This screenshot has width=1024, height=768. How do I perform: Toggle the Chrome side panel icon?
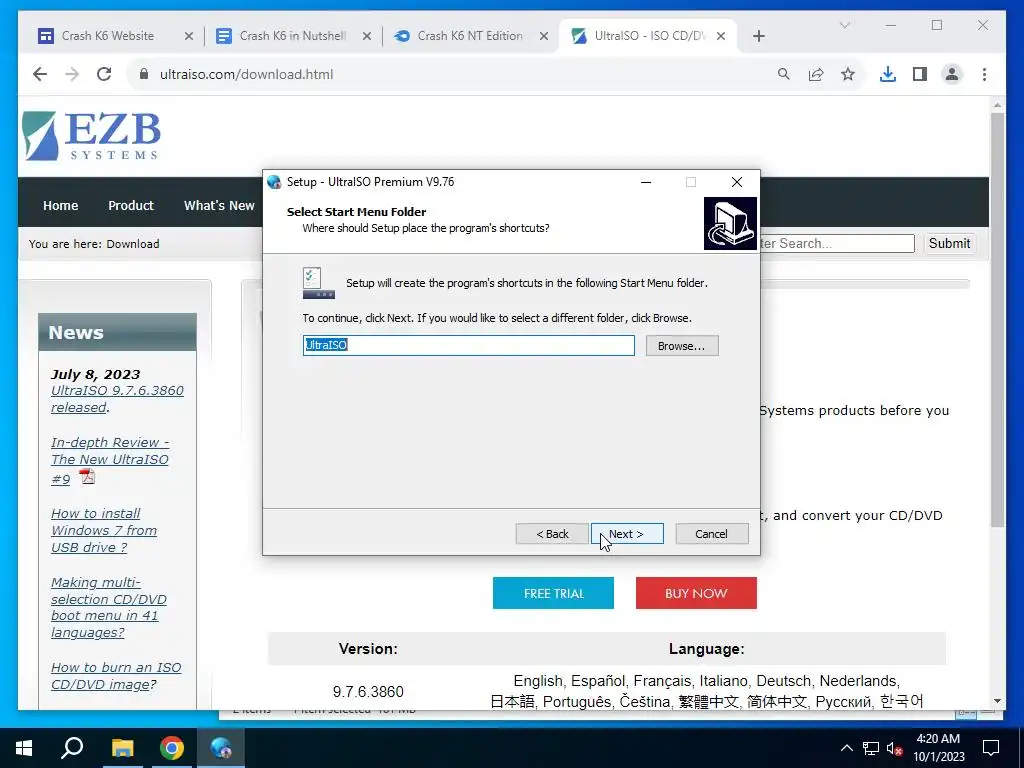[920, 74]
